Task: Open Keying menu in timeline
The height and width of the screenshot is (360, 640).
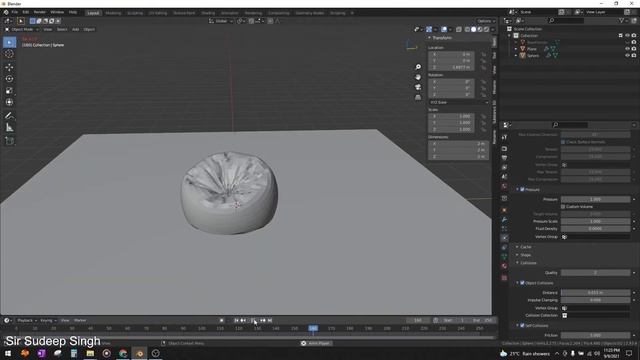Action: 48,320
